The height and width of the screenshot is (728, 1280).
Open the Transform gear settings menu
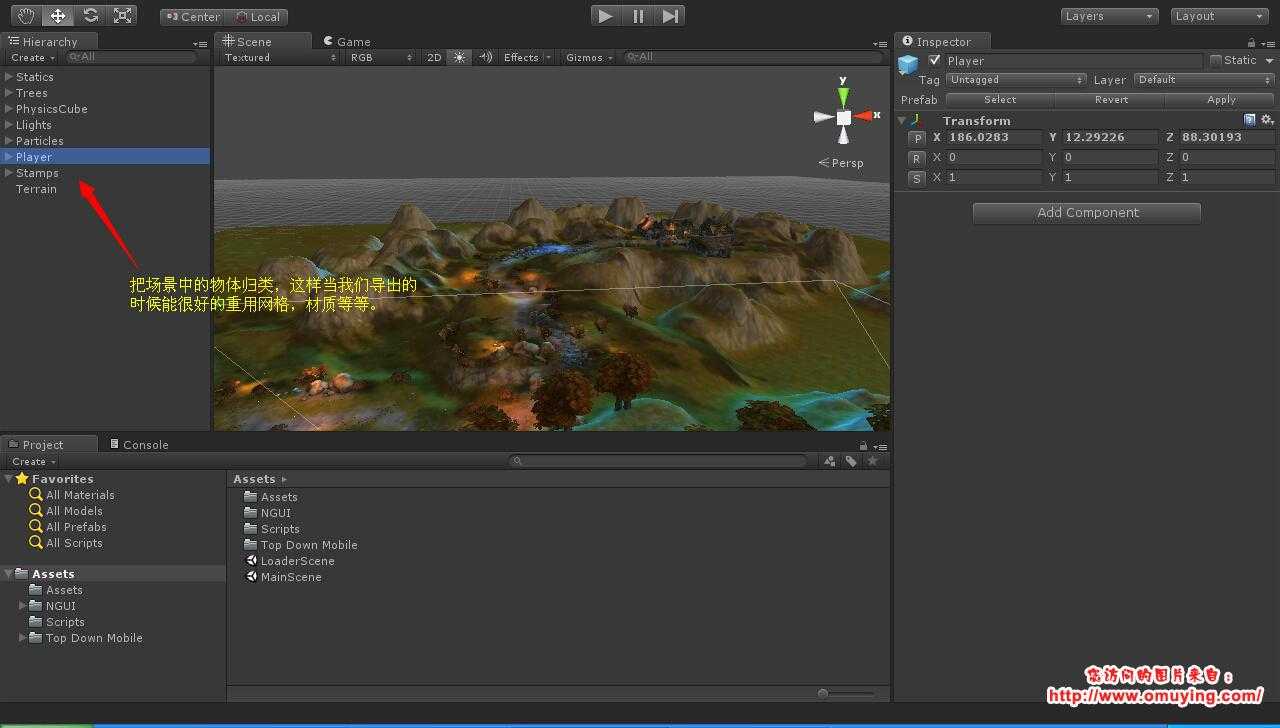point(1267,119)
